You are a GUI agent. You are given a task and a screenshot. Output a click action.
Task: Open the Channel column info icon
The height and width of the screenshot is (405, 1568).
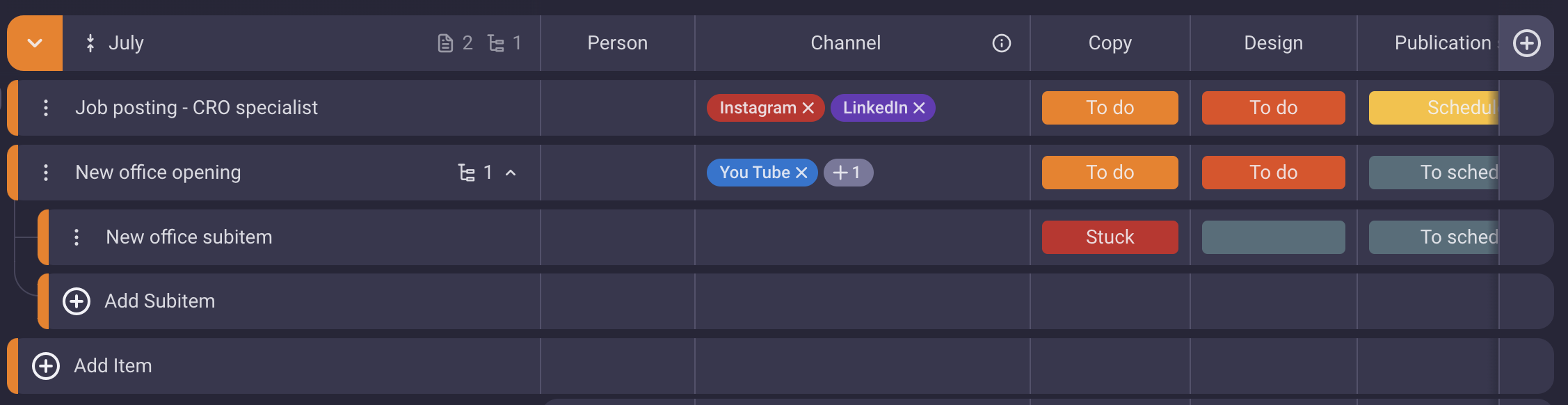point(1001,43)
